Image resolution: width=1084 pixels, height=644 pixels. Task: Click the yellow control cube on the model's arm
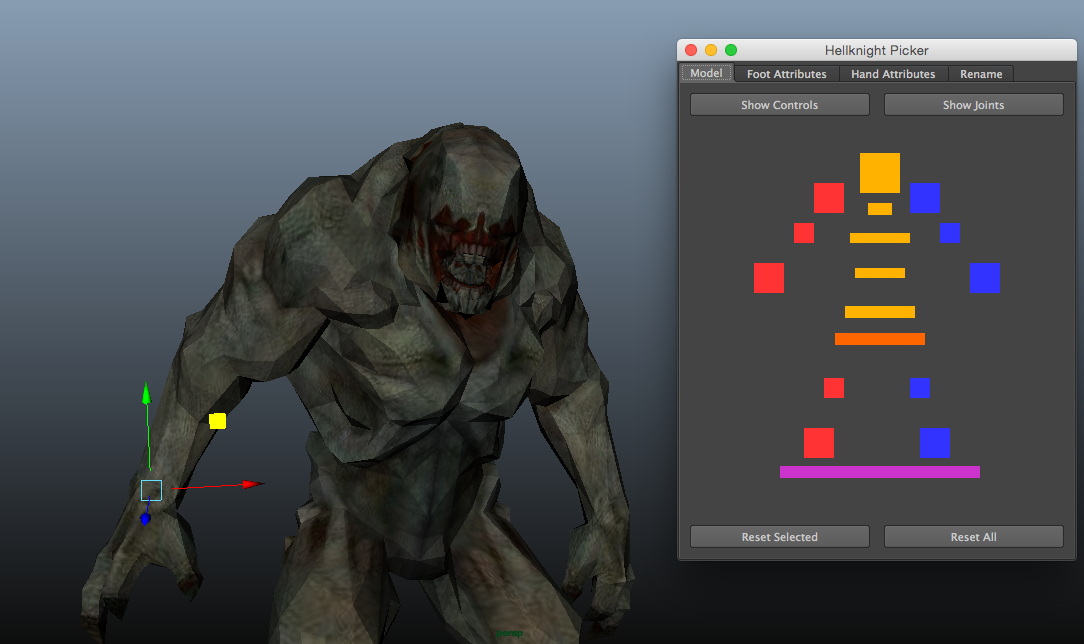[217, 421]
